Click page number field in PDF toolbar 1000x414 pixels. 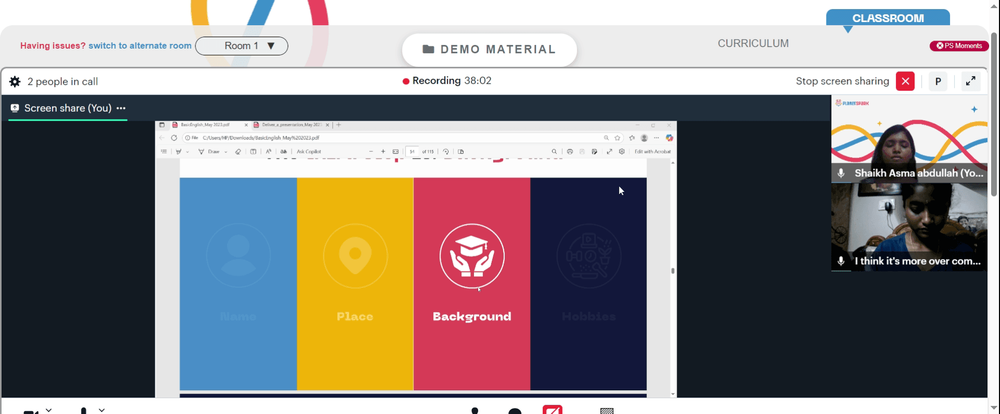click(x=412, y=152)
